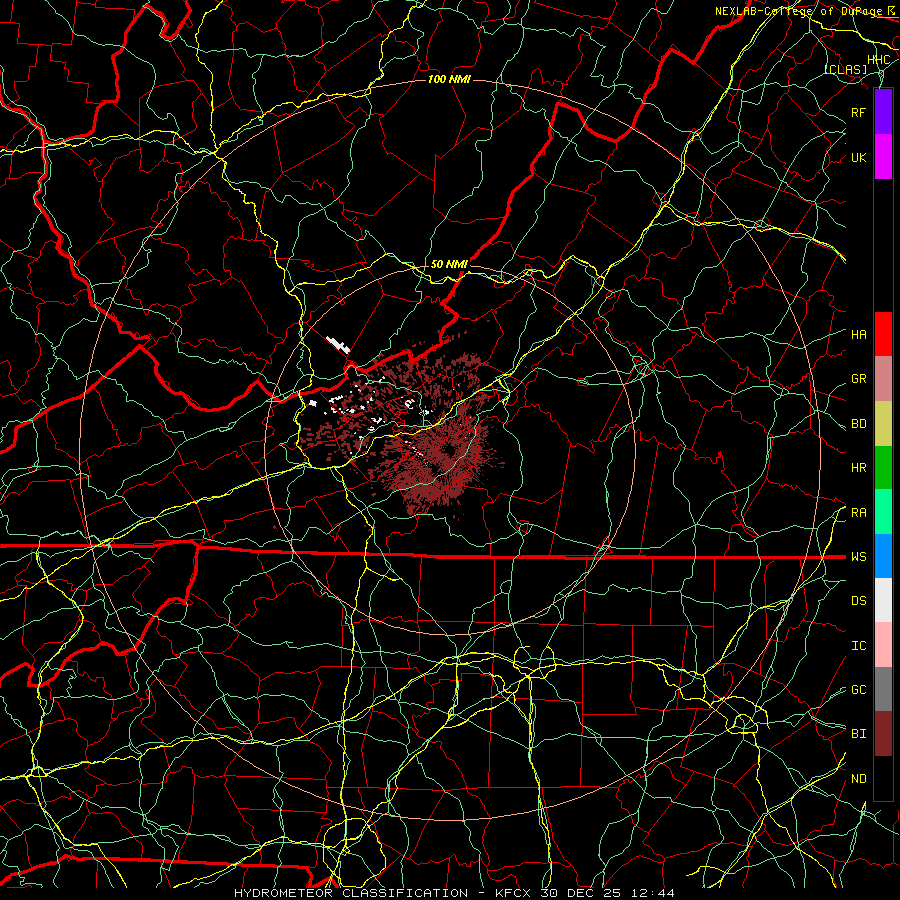This screenshot has width=900, height=900.
Task: Click the RA light green legend swatch
Action: [883, 512]
